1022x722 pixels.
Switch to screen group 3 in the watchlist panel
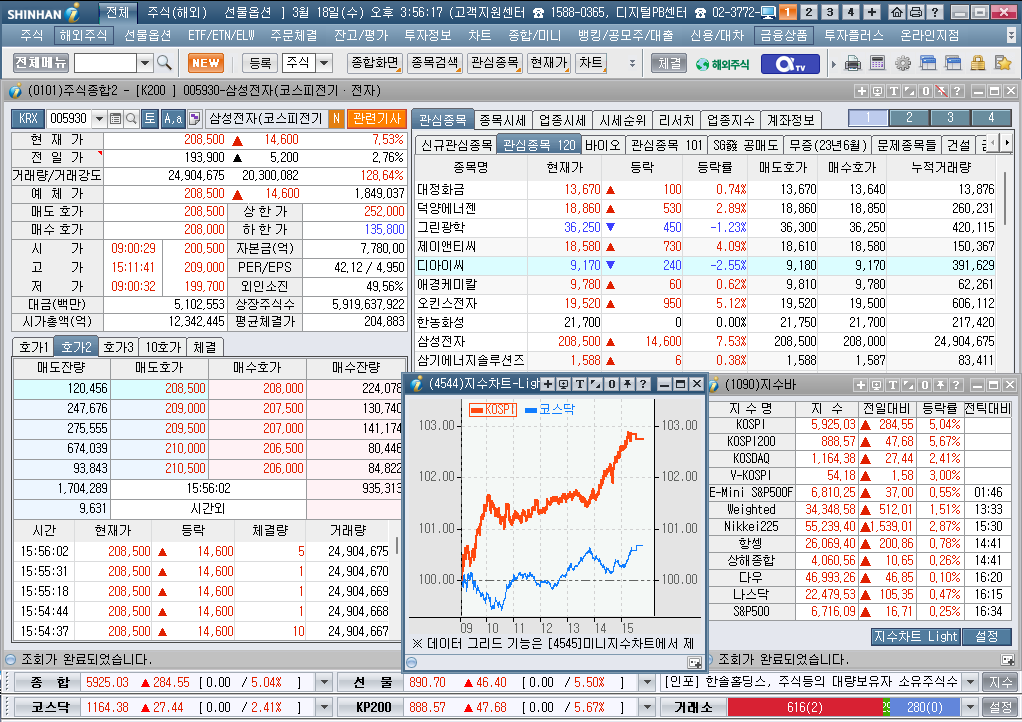point(950,118)
